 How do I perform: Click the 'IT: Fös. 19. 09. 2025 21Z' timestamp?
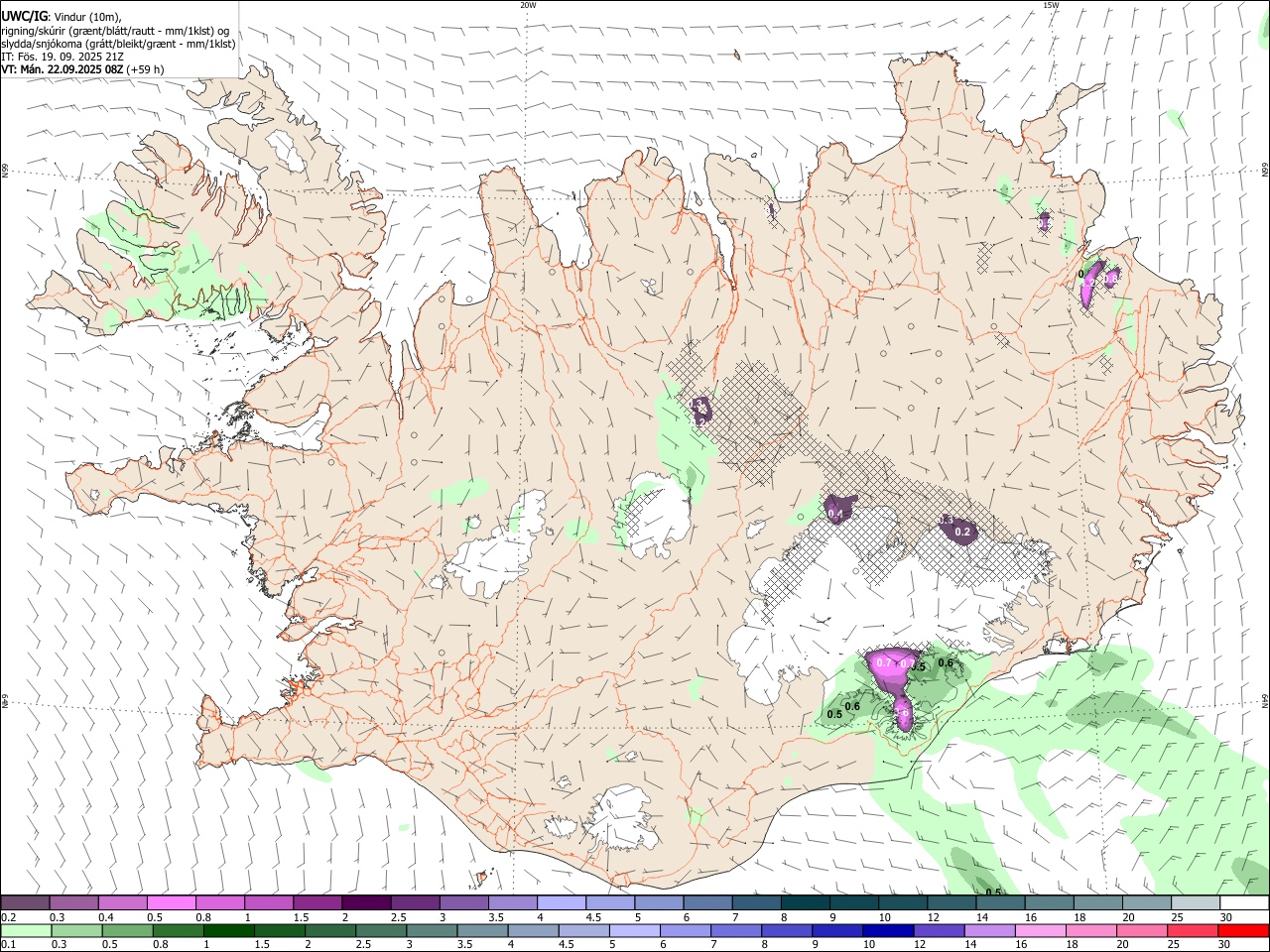[x=63, y=57]
